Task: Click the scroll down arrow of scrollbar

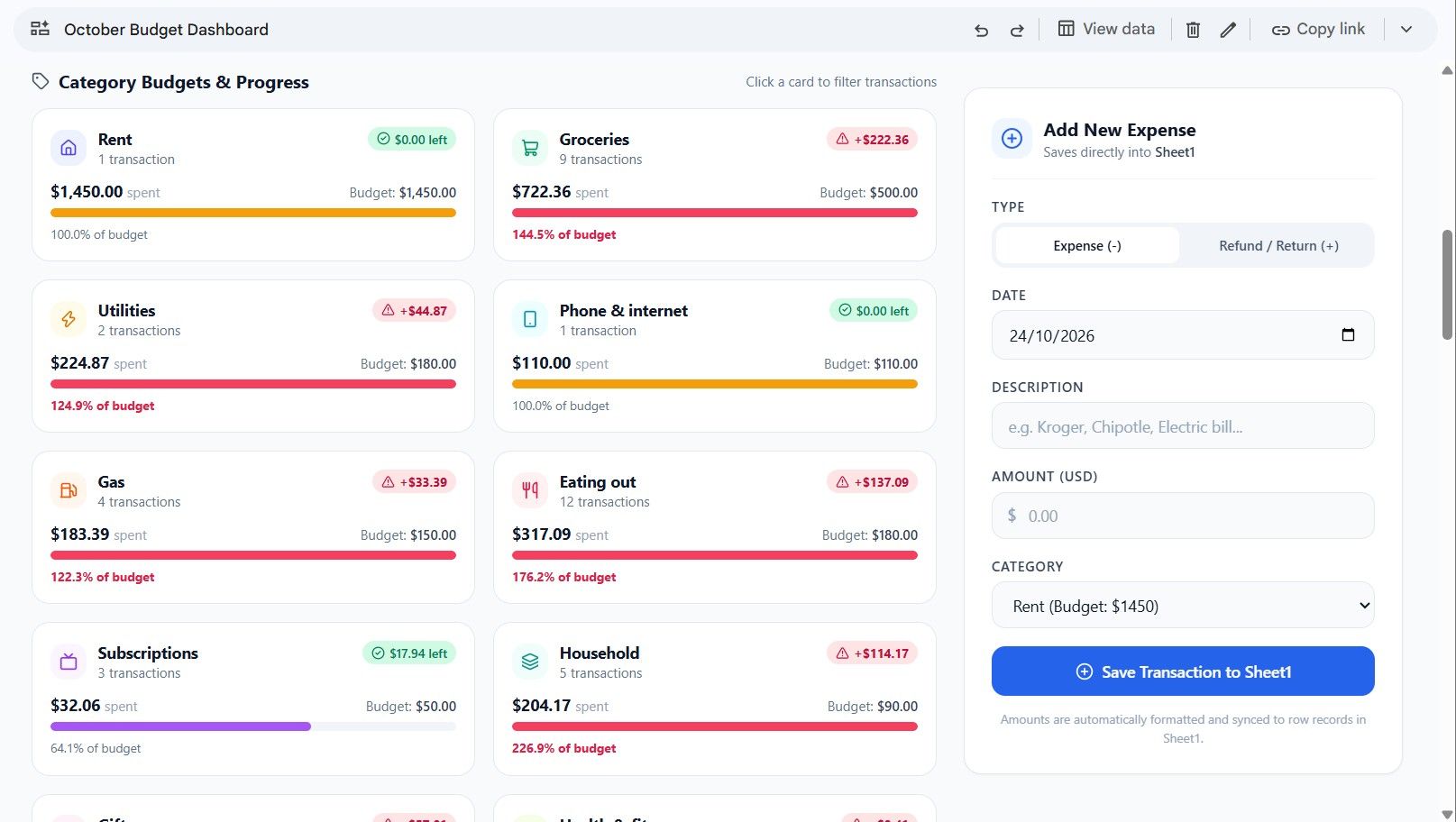Action: click(x=1447, y=815)
